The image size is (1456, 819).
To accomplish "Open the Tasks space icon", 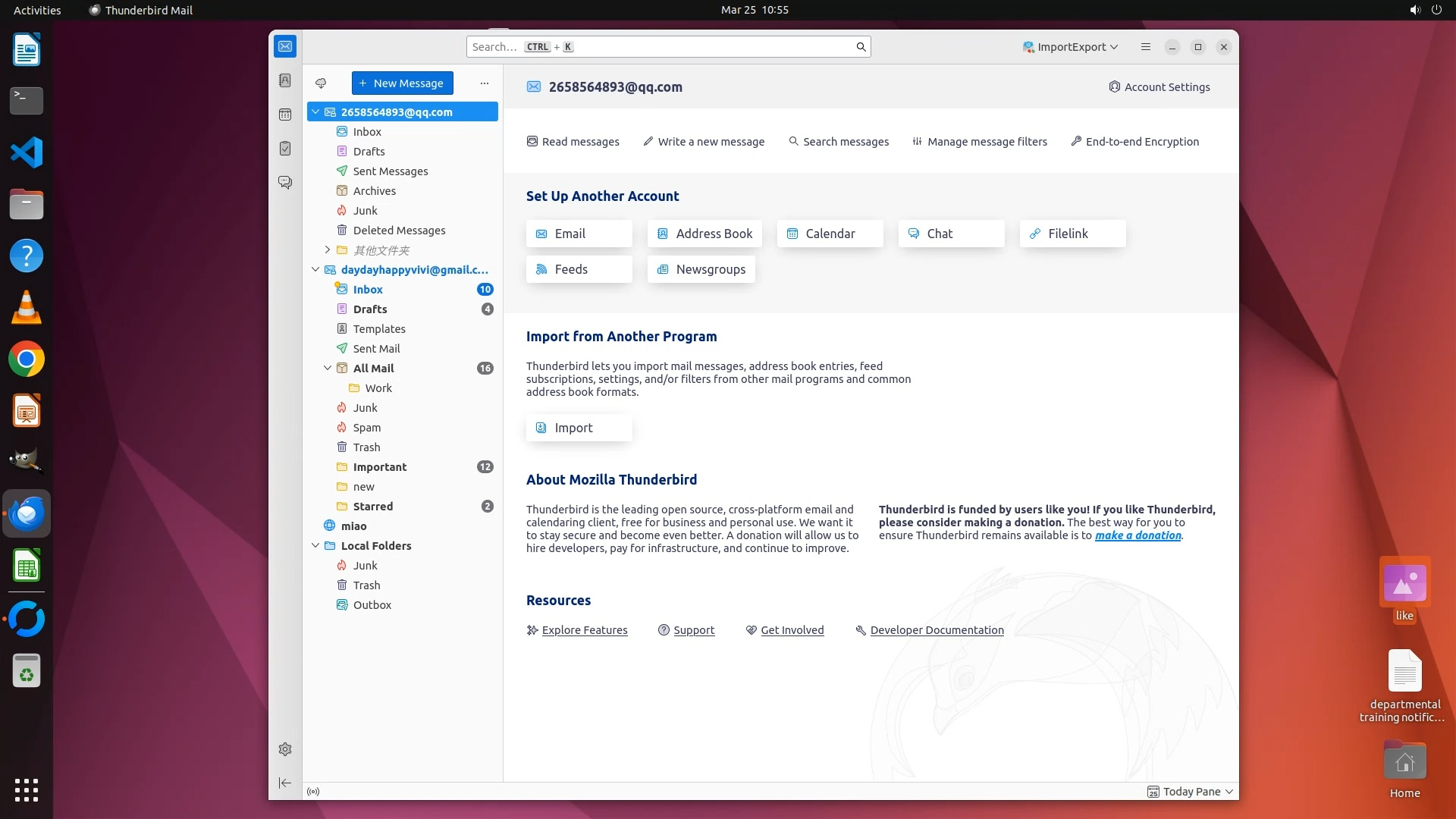I will coord(285,149).
